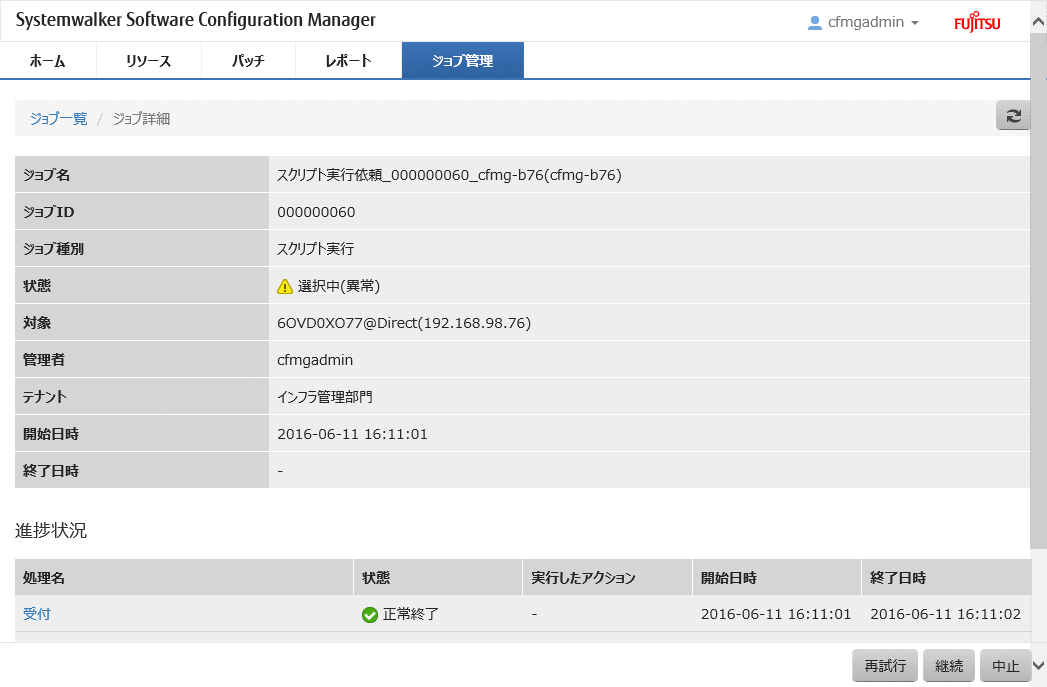Screen dimensions: 1047x687
Task: Click the ジョブ詳細 breadcrumb text
Action: coord(142,119)
